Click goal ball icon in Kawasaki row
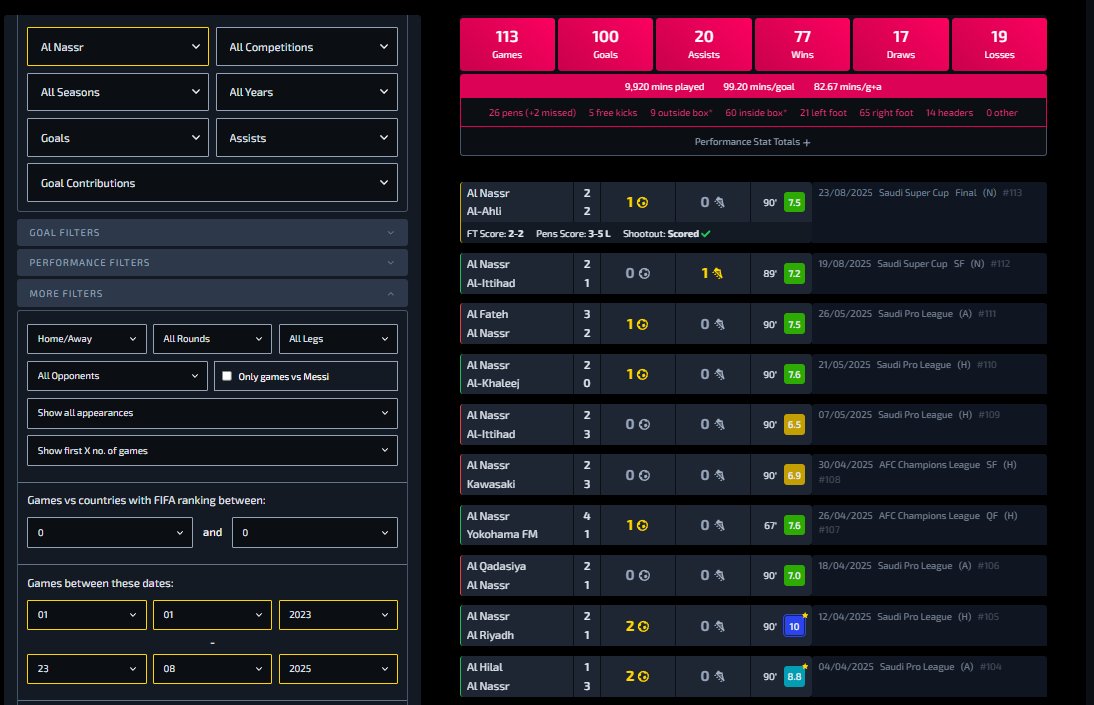Viewport: 1094px width, 705px height. click(645, 475)
